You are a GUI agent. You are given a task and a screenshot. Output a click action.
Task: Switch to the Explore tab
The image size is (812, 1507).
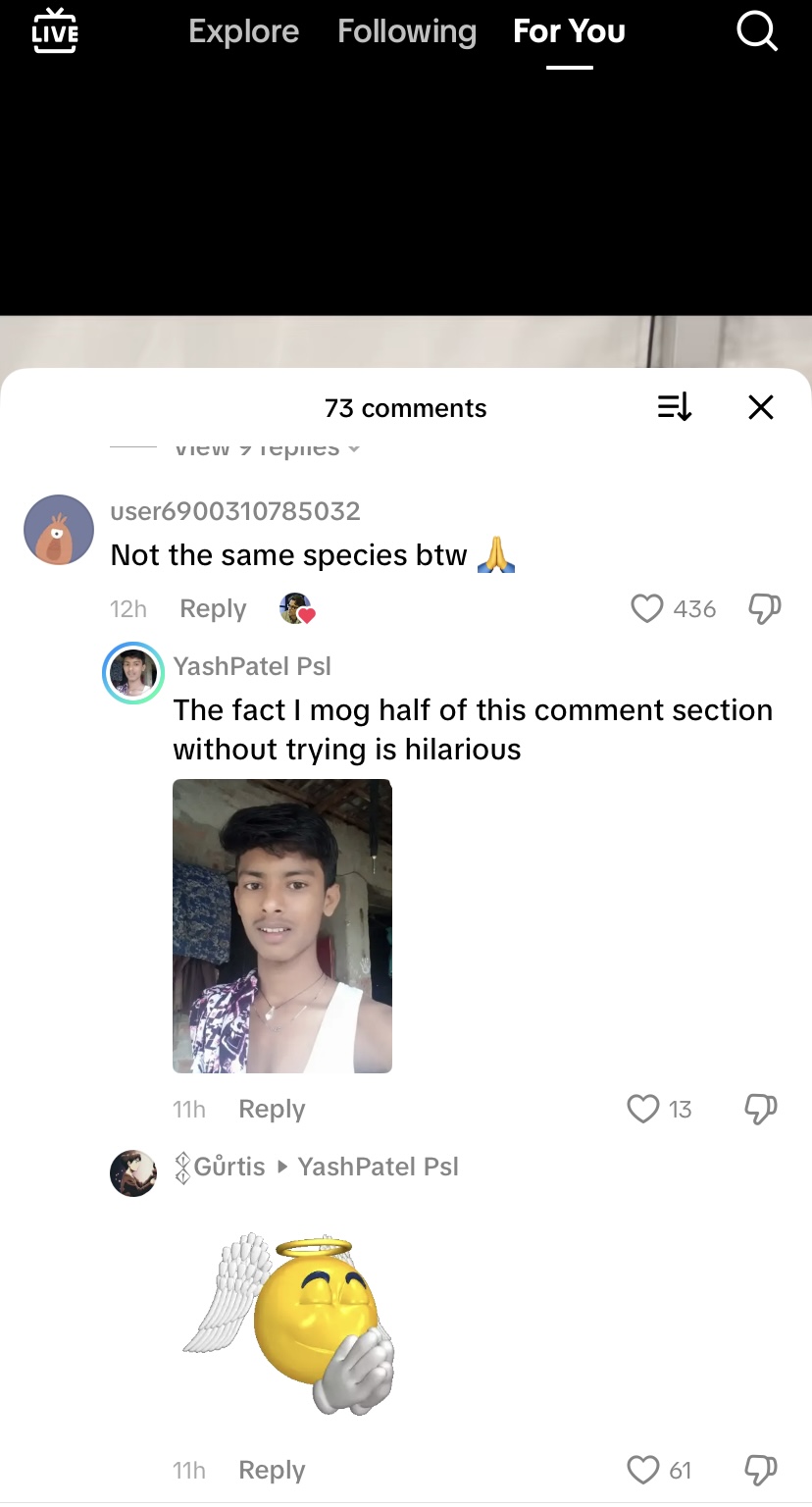tap(243, 31)
